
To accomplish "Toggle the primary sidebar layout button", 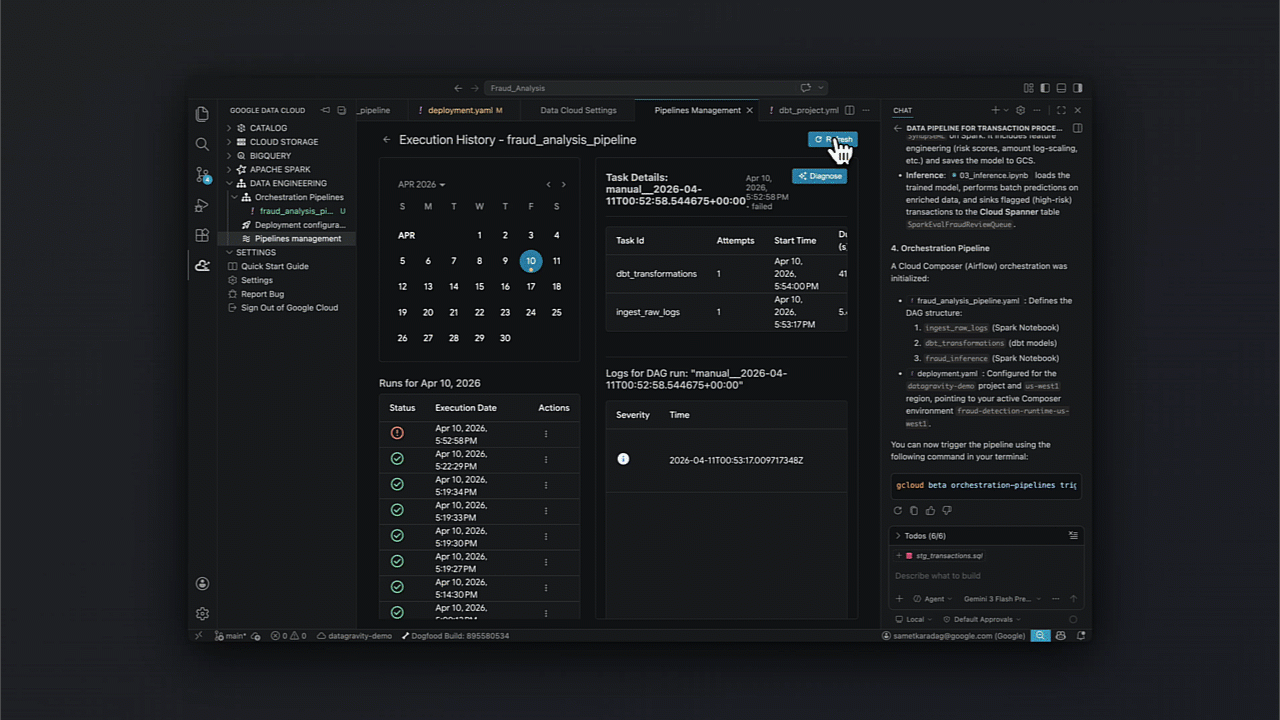I will tap(1045, 88).
